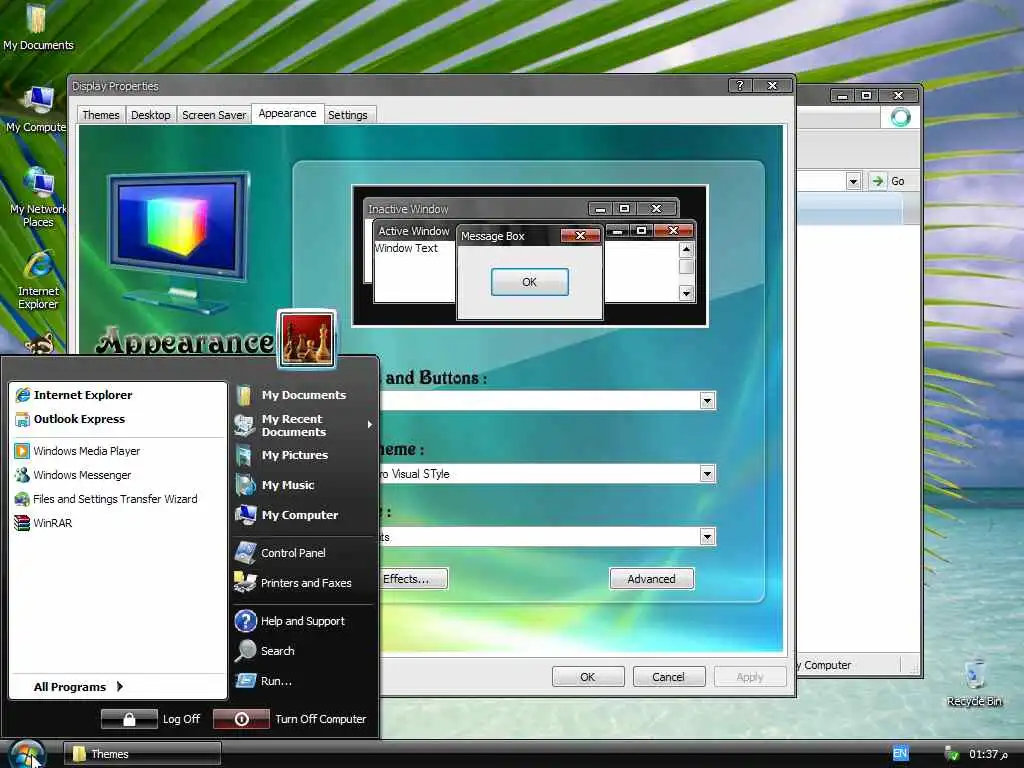Click the Advanced button

point(651,579)
